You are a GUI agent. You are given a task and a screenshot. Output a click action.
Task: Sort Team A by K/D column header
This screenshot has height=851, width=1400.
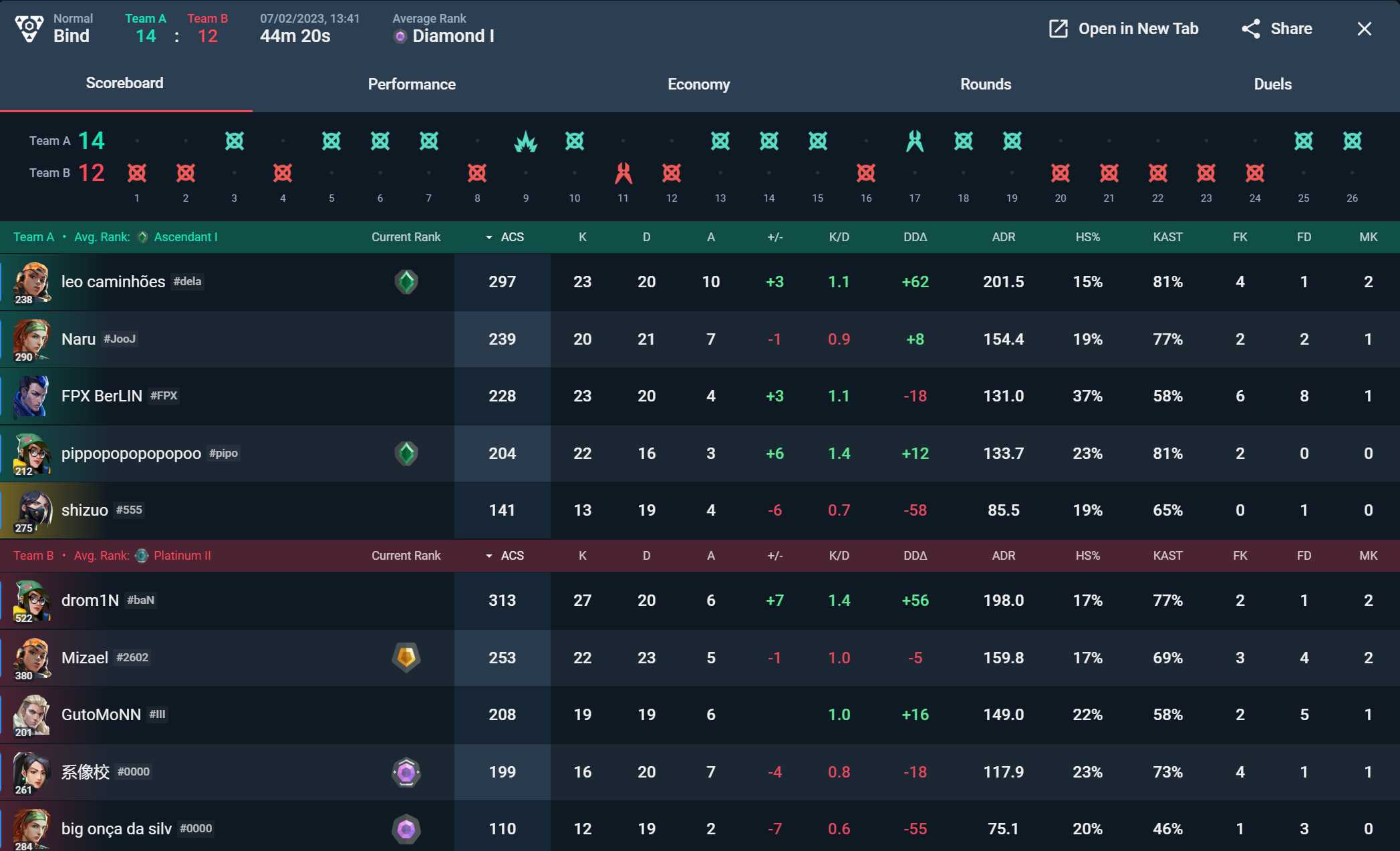839,237
